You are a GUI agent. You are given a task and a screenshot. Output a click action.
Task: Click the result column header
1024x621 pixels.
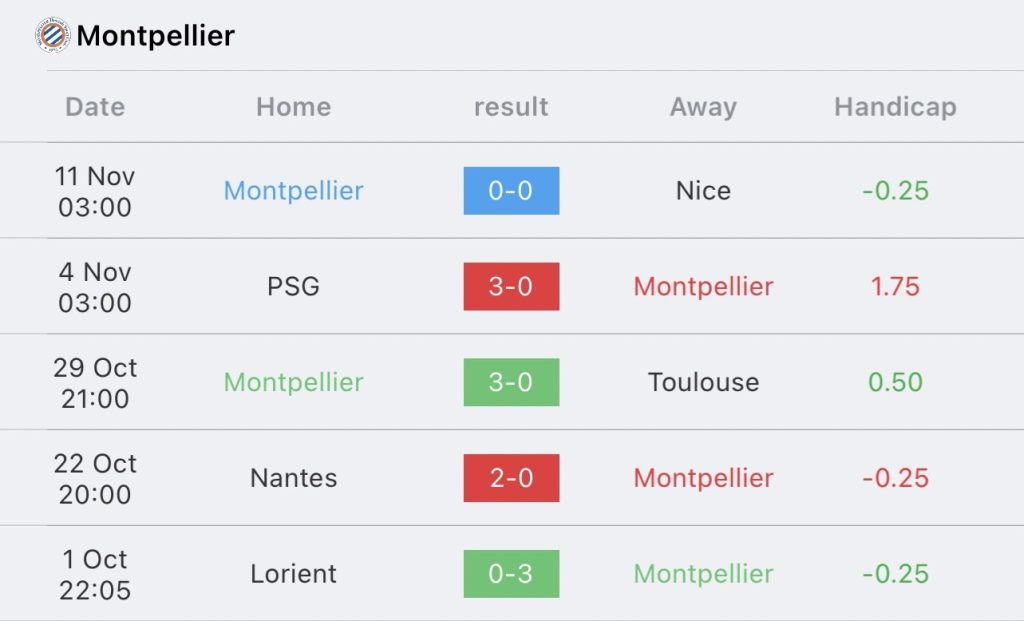coord(511,106)
